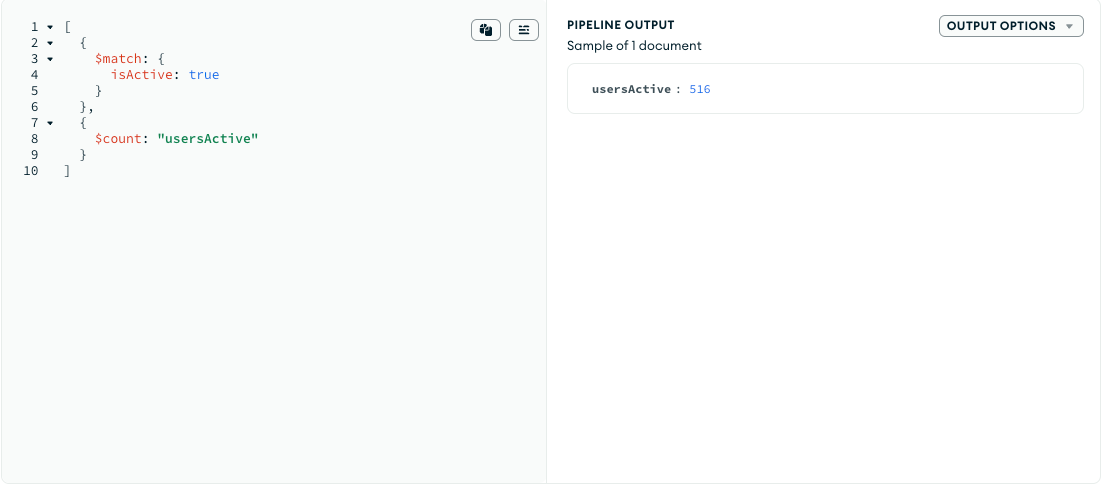Click the 516 value in pipeline output
This screenshot has height=486, width=1103.
[x=700, y=89]
